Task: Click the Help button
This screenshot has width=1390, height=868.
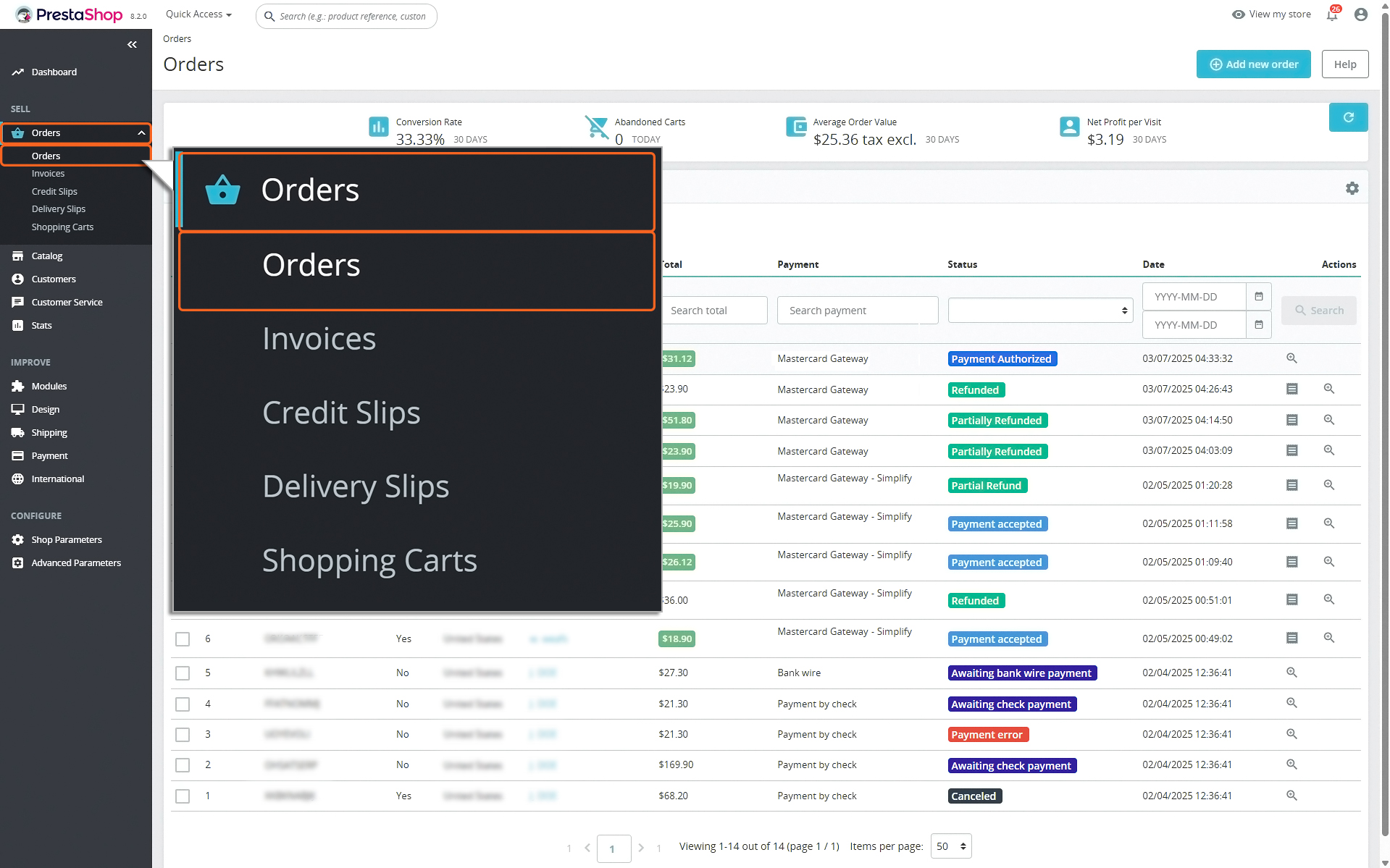Action: [1345, 64]
